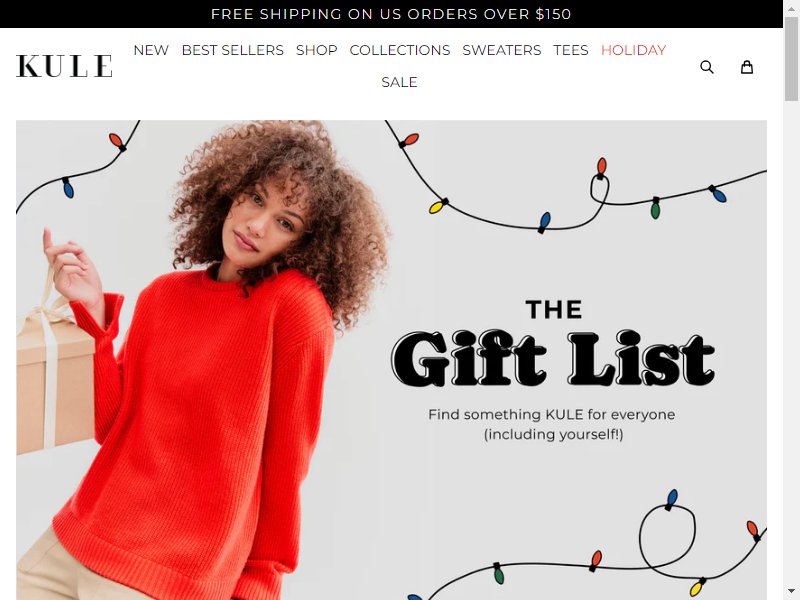Go to BEST SELLERS
This screenshot has height=600, width=800.
233,50
